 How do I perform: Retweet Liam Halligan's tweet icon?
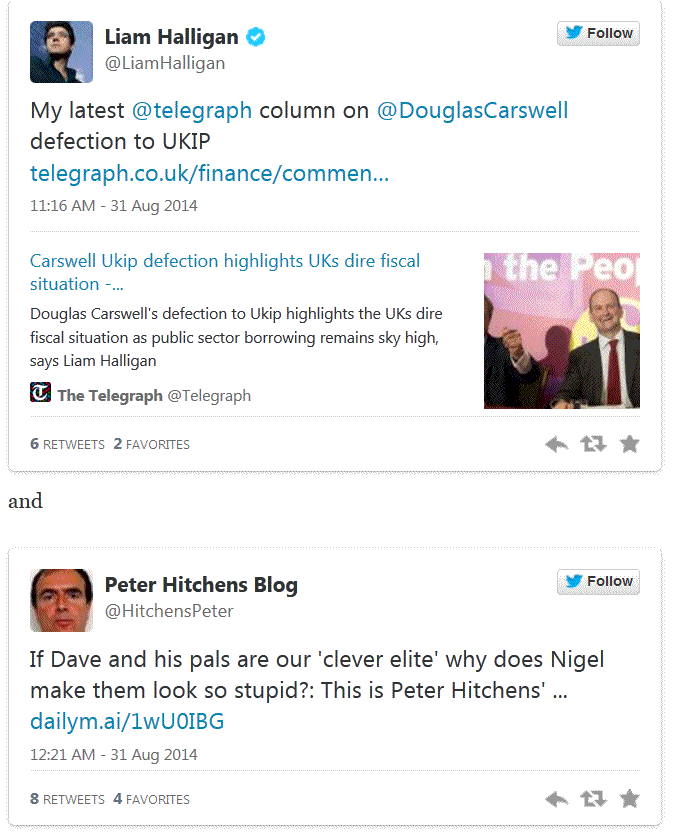[x=593, y=444]
